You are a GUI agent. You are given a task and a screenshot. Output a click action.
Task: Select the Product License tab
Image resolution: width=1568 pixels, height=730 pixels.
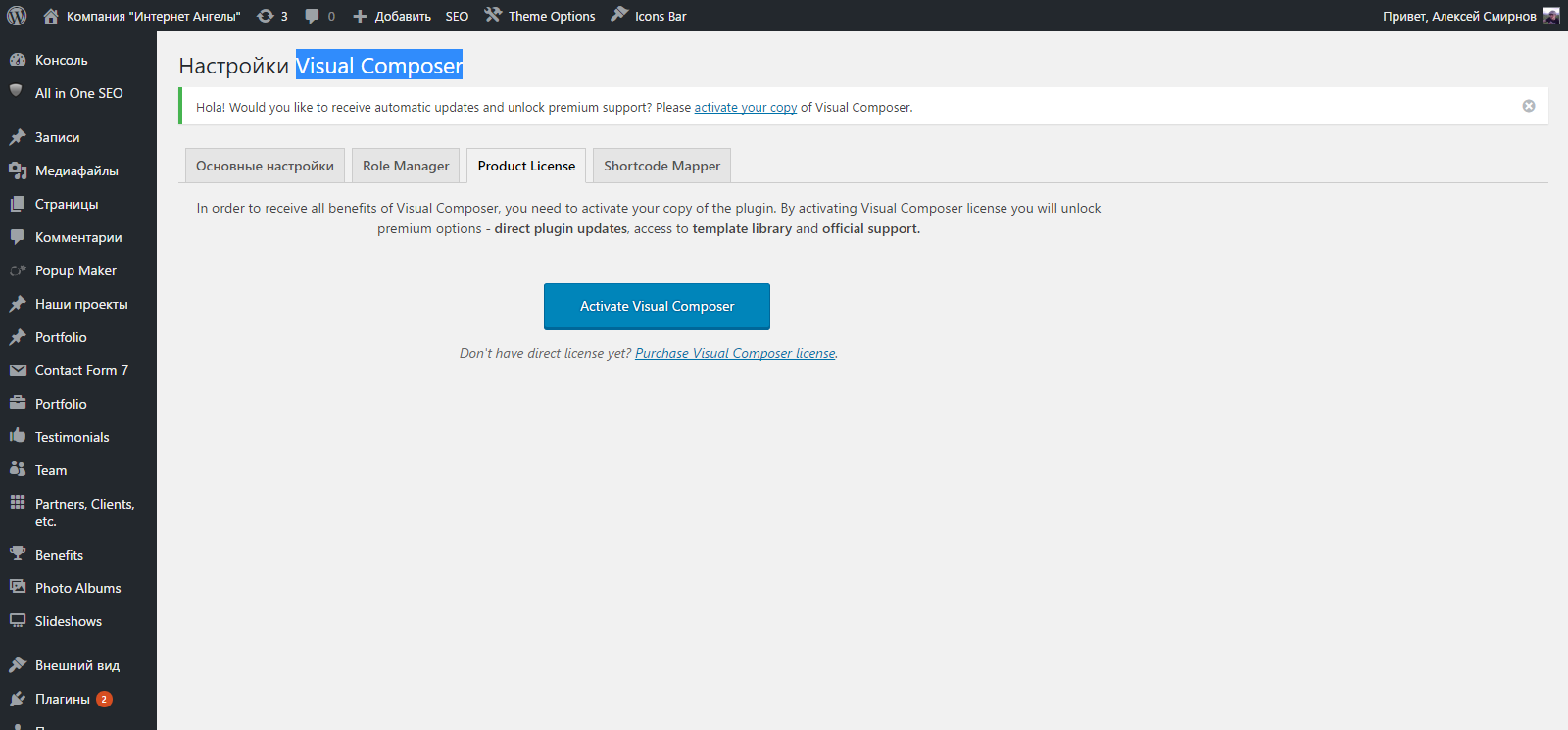[x=526, y=166]
